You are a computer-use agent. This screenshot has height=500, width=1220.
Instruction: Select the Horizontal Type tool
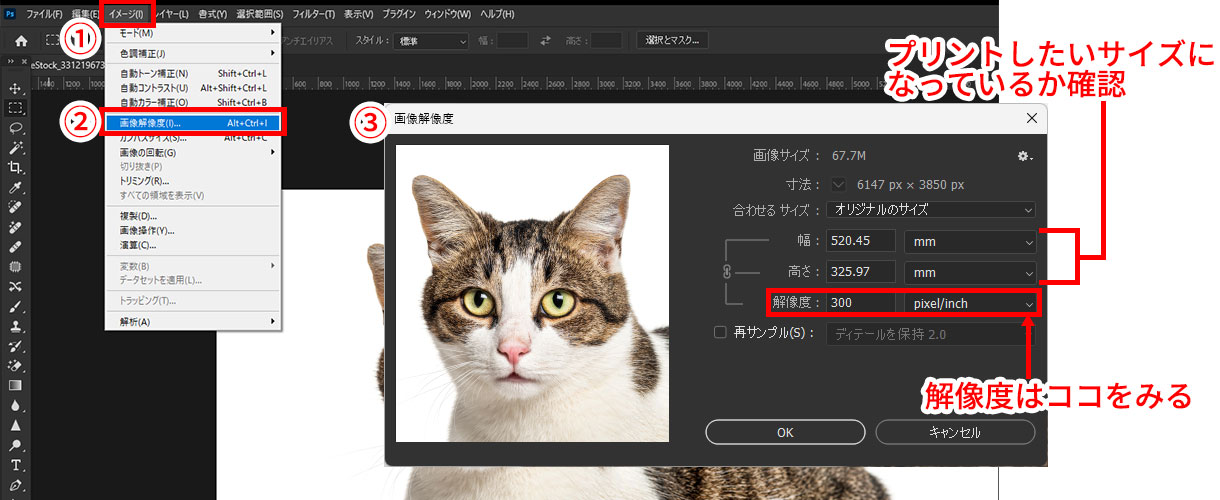point(16,466)
